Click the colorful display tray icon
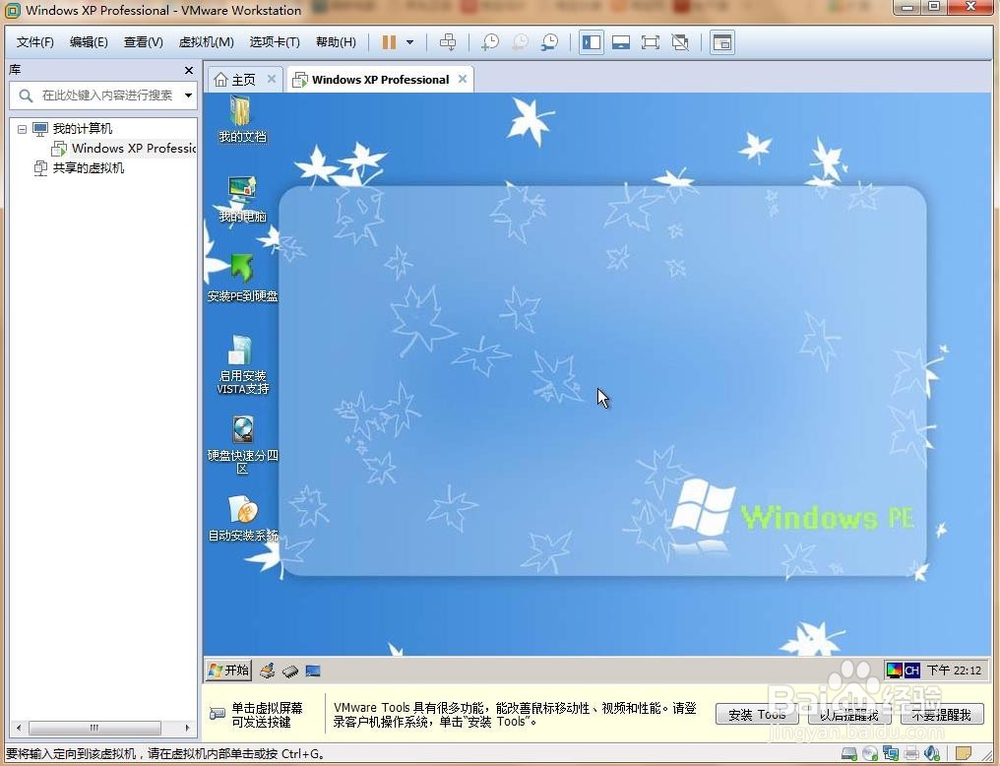Image resolution: width=1000 pixels, height=766 pixels. (x=894, y=670)
